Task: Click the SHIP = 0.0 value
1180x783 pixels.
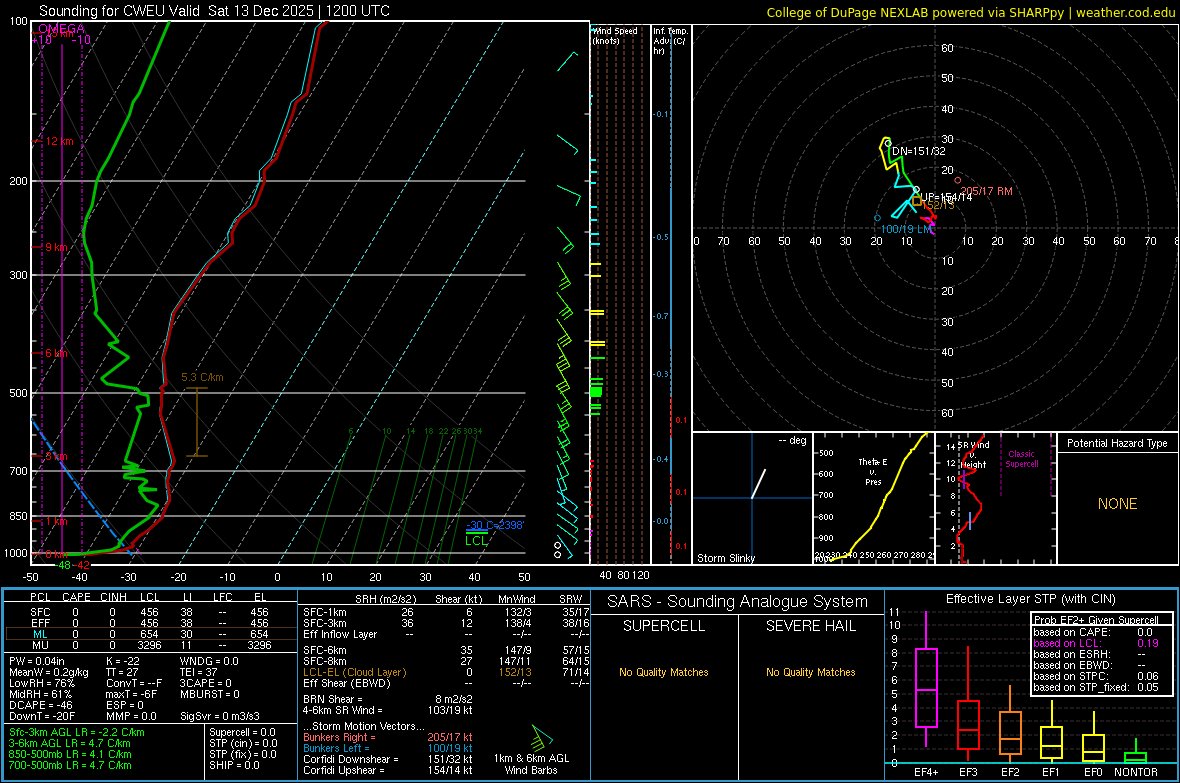Action: pos(234,765)
